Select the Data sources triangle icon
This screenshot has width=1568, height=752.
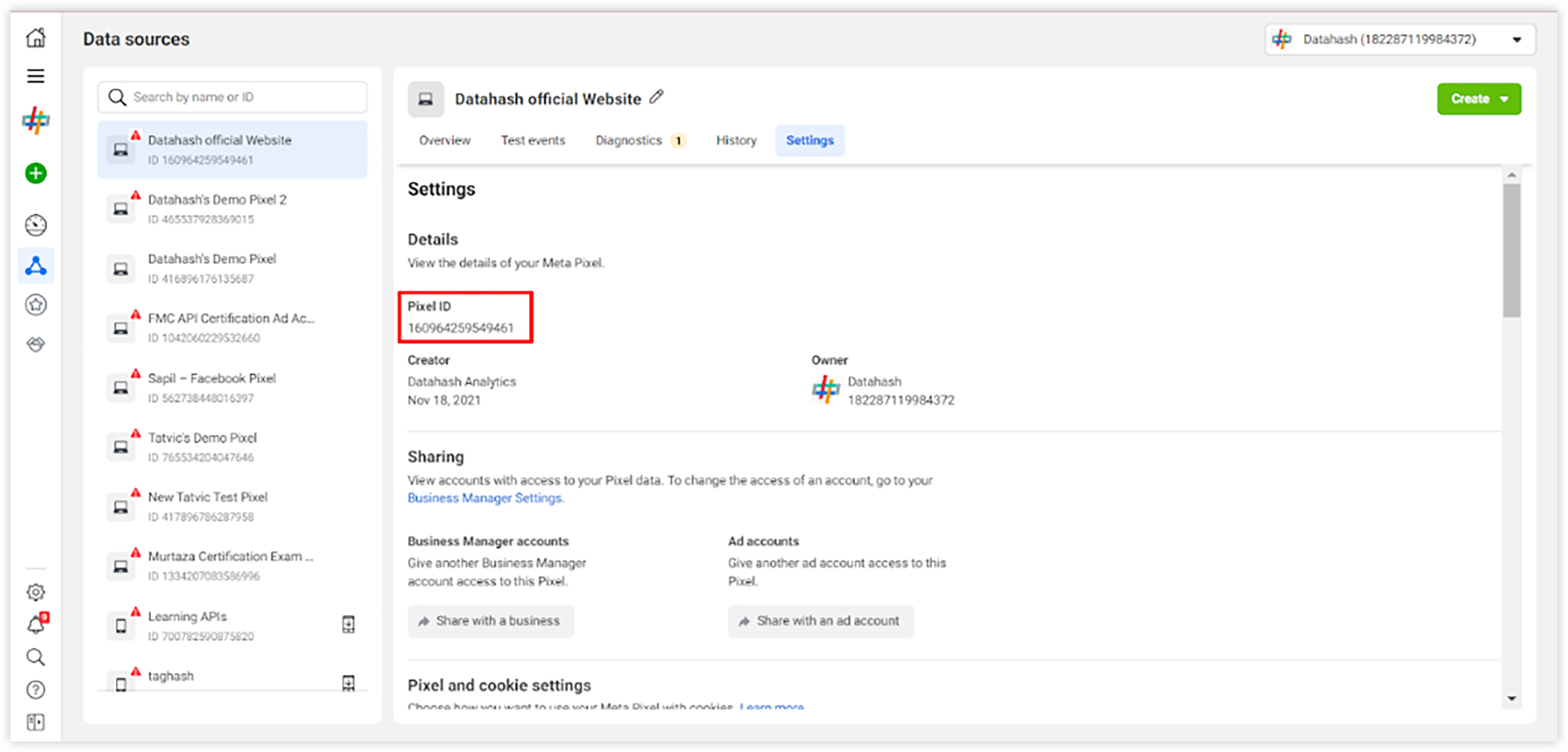point(36,266)
